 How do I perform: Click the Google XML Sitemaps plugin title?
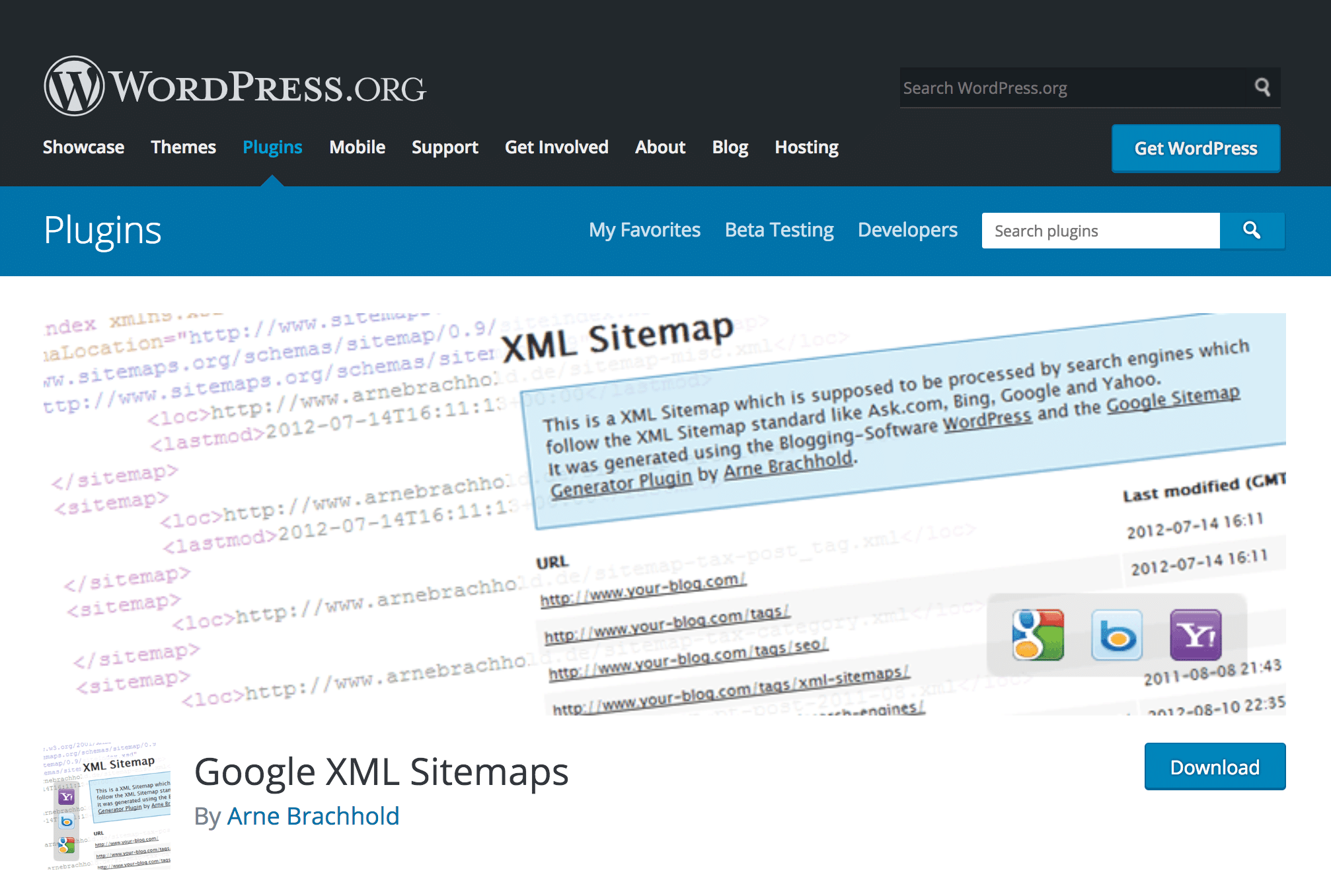pyautogui.click(x=381, y=771)
